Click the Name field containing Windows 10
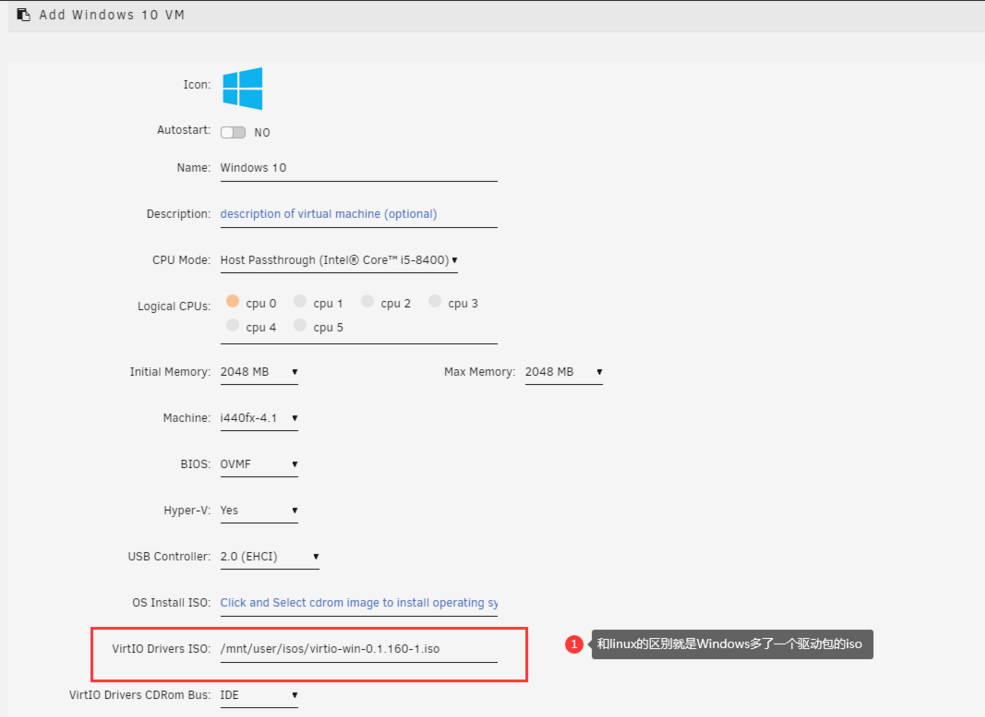 [x=359, y=168]
